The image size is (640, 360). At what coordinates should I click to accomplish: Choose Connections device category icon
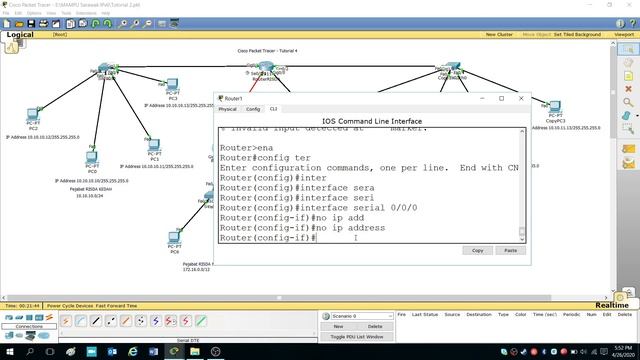[49, 317]
